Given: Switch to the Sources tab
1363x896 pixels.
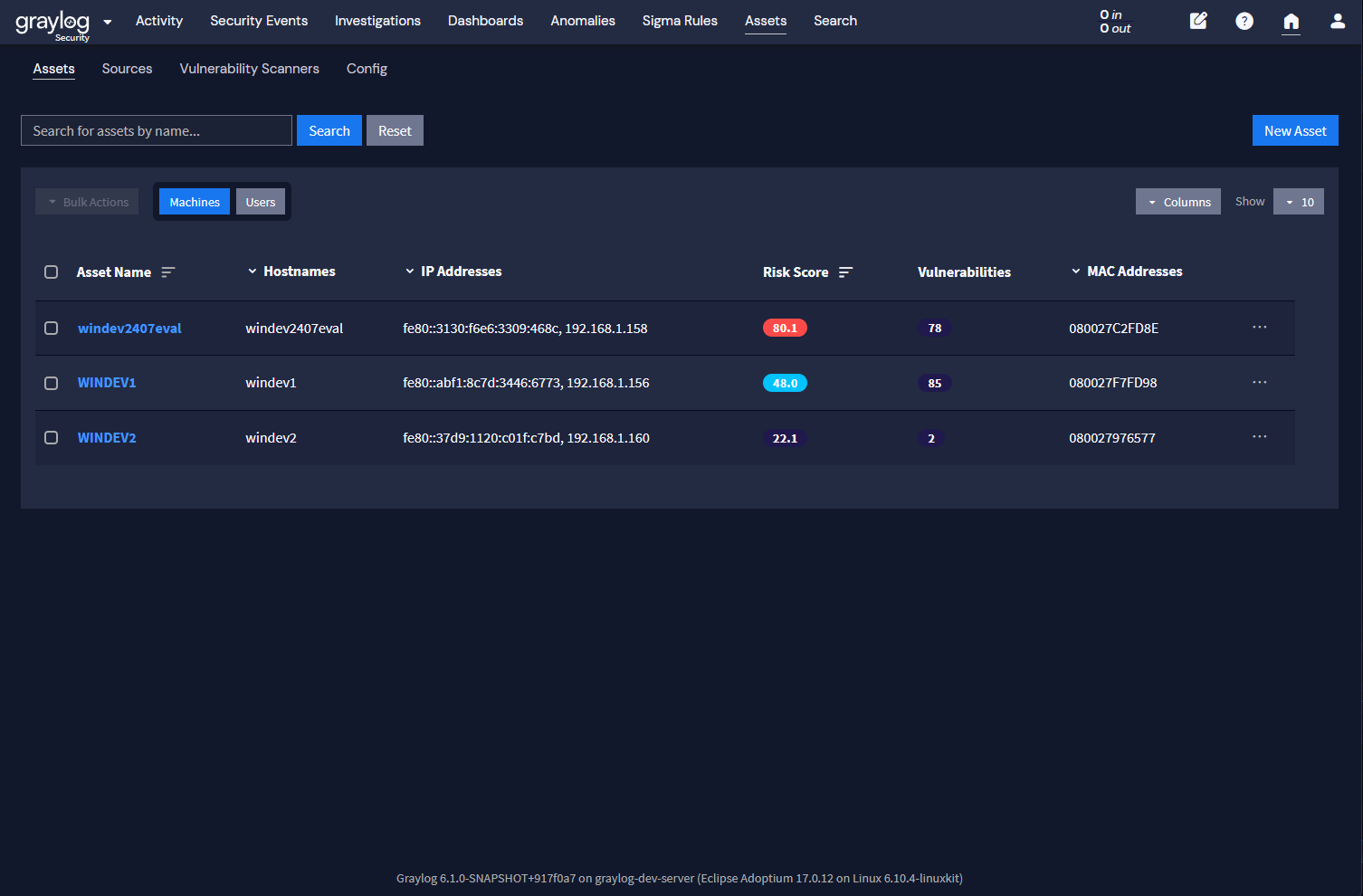Looking at the screenshot, I should [128, 69].
